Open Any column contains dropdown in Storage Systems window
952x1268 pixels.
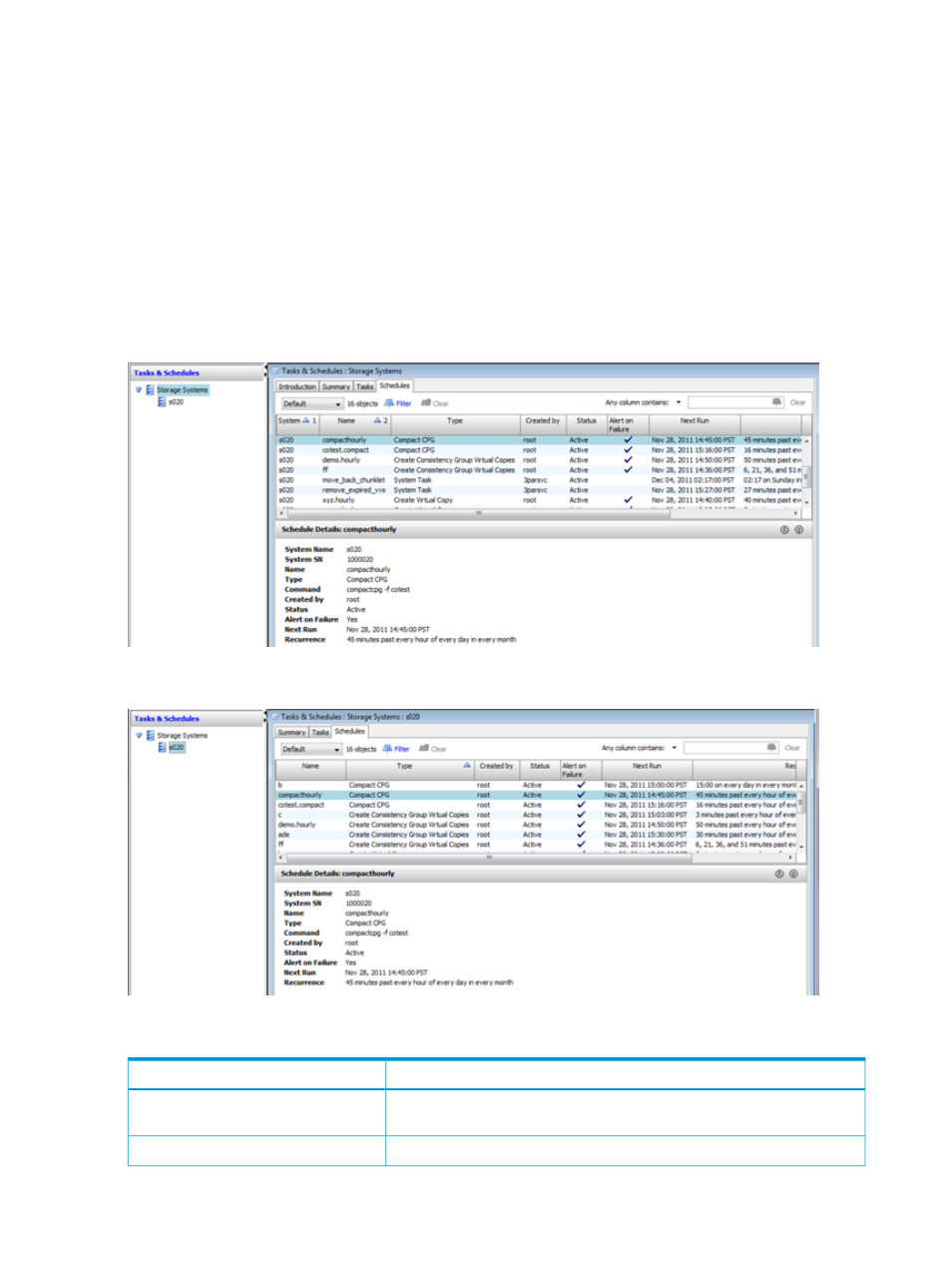(x=679, y=402)
